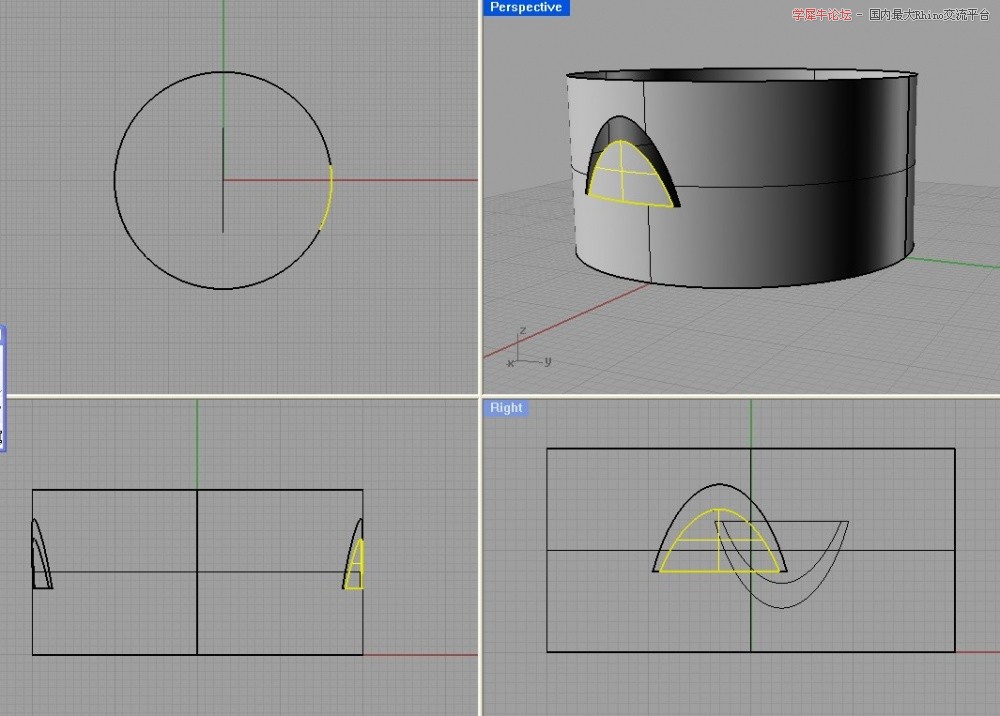Click the Right viewport title label
Viewport: 1000px width, 716px height.
(x=506, y=408)
